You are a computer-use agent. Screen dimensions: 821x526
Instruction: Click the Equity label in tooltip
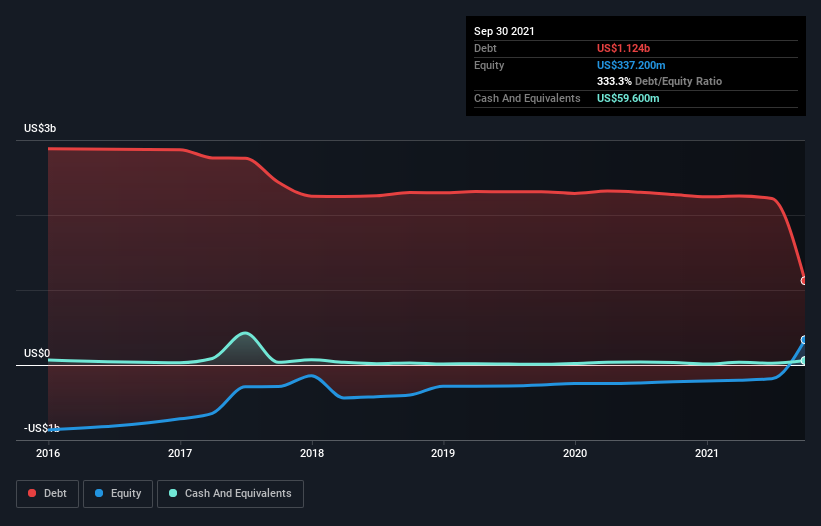[489, 65]
